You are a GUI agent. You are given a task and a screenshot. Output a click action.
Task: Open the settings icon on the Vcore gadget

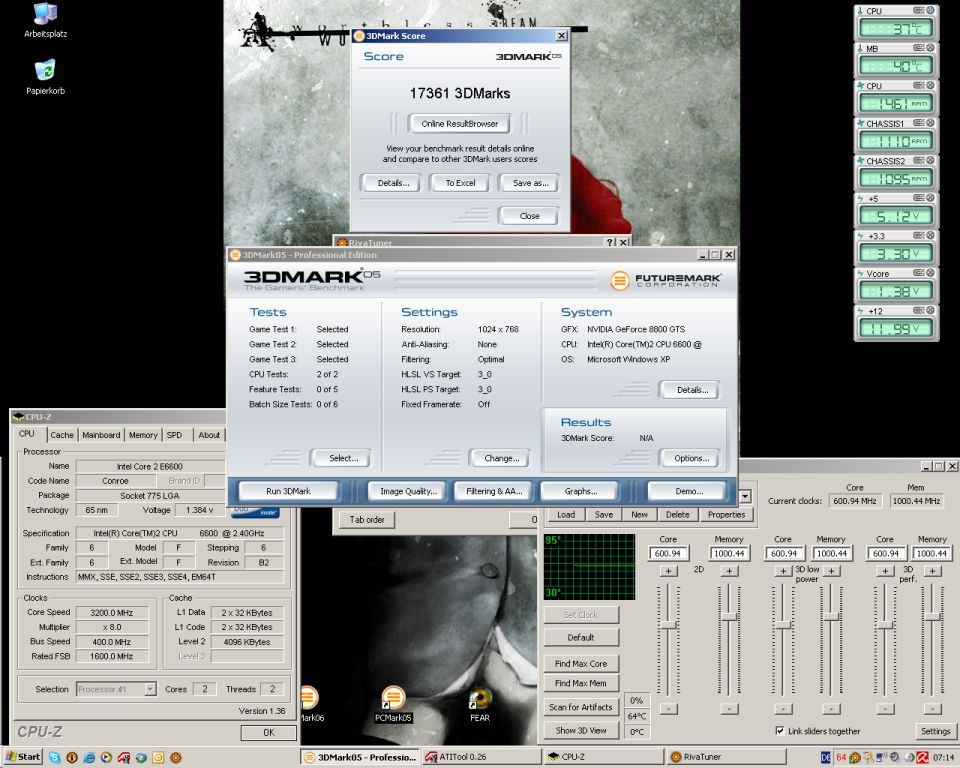919,273
